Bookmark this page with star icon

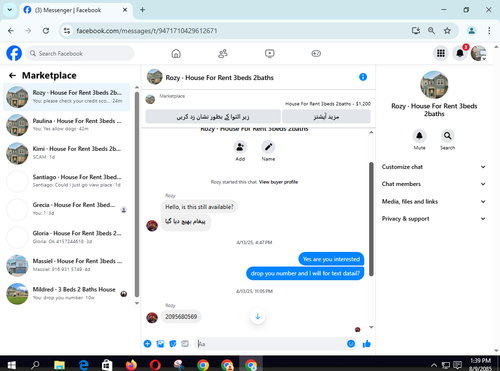point(447,31)
